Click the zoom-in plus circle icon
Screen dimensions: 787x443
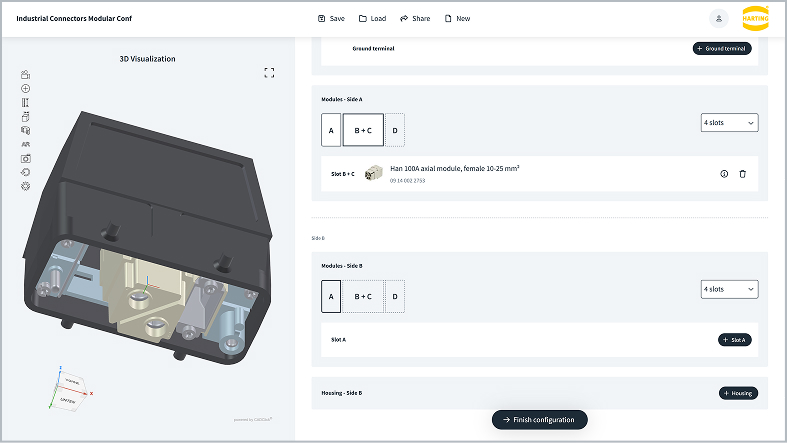click(26, 89)
